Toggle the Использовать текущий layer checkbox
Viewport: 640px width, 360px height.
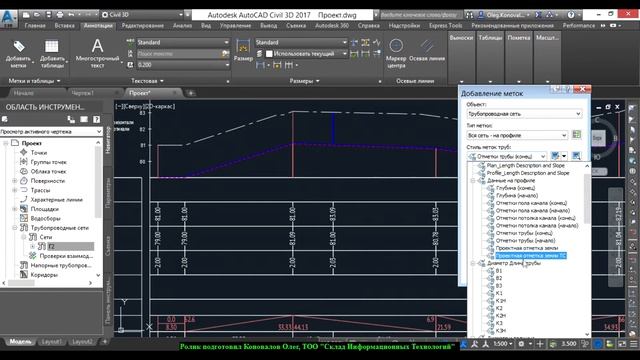pos(269,53)
